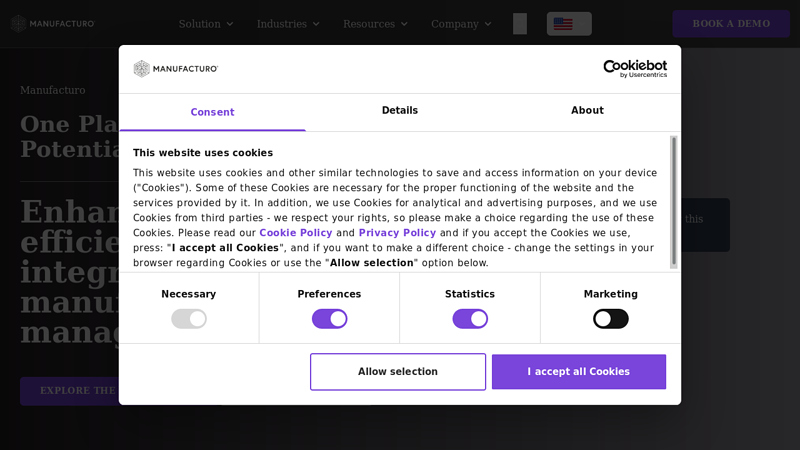The height and width of the screenshot is (450, 800).
Task: Select the Consent tab
Action: point(212,112)
